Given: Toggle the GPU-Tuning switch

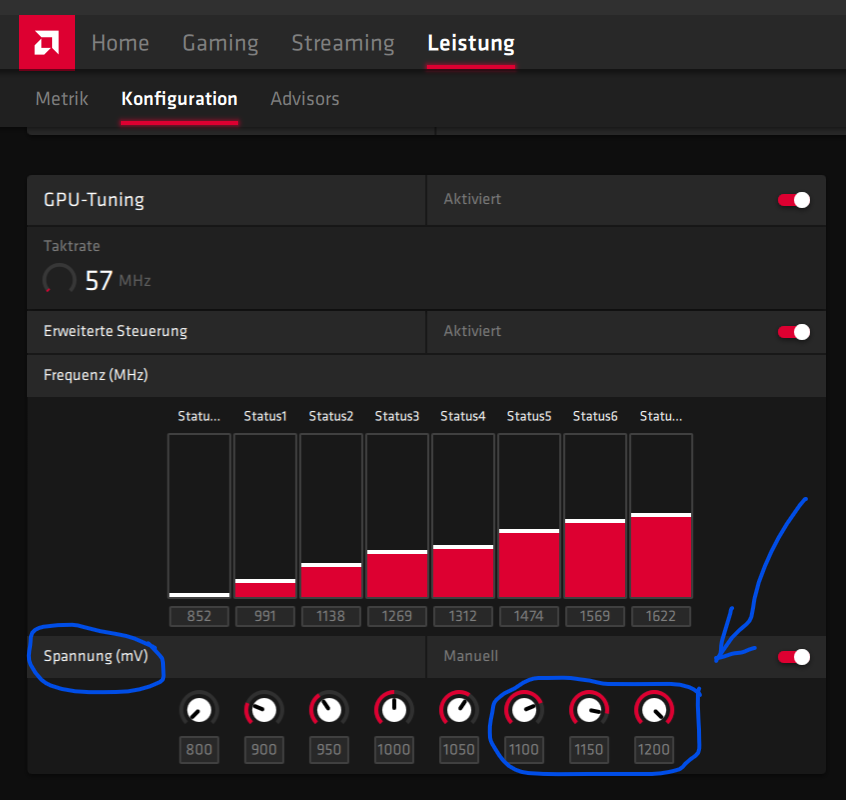Looking at the screenshot, I should pos(794,200).
